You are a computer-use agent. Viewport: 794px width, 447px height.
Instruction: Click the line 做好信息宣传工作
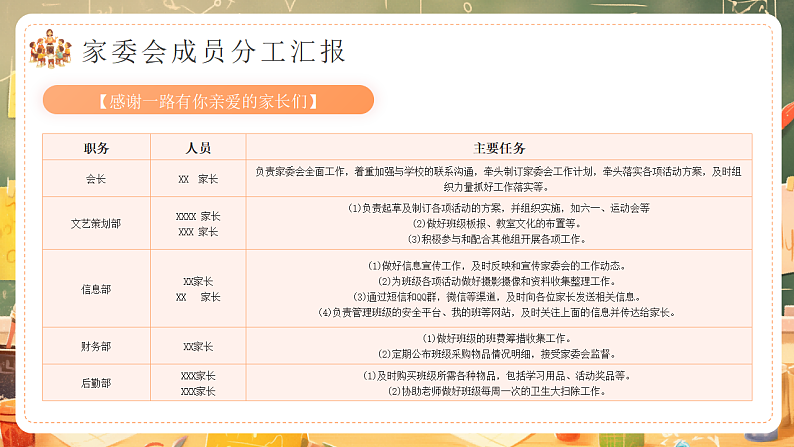(x=497, y=265)
